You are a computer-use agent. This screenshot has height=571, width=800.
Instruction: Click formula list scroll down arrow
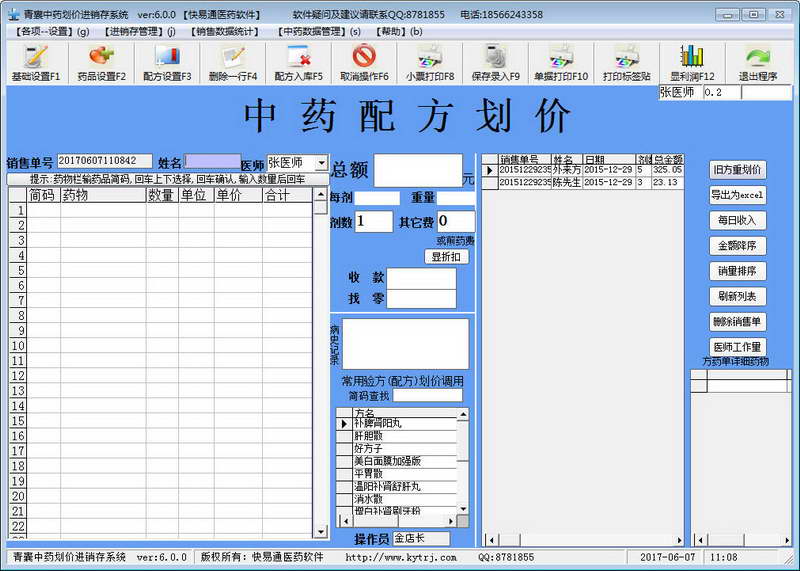tap(463, 509)
